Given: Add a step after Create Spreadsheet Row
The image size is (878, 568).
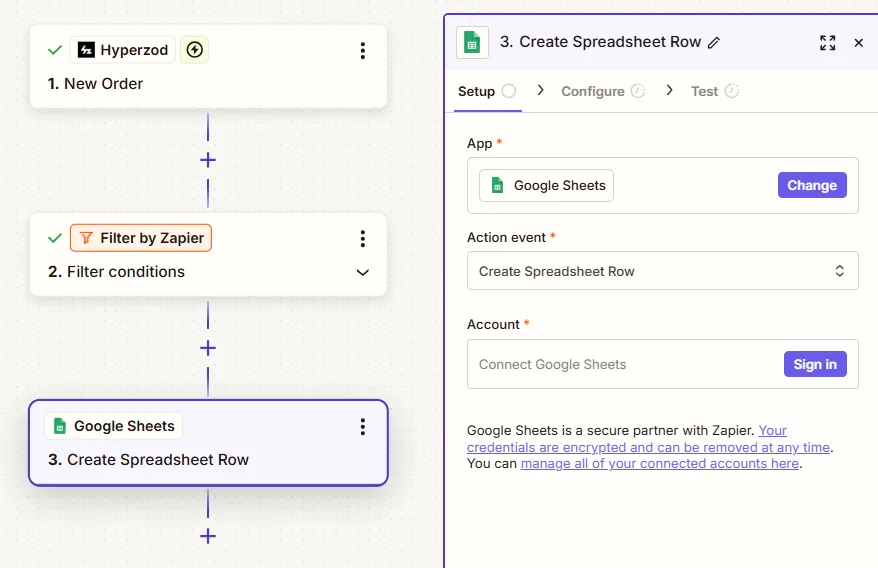Looking at the screenshot, I should [x=208, y=537].
